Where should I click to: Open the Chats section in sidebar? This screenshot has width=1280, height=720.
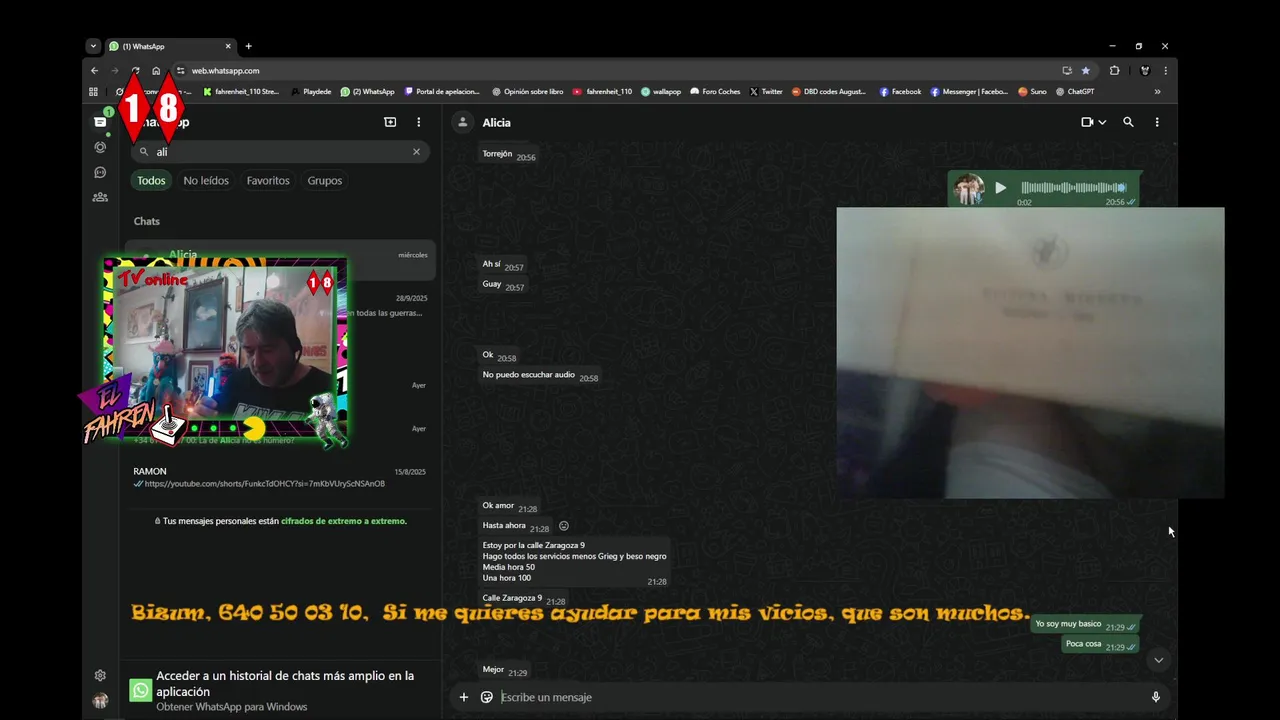coord(100,122)
